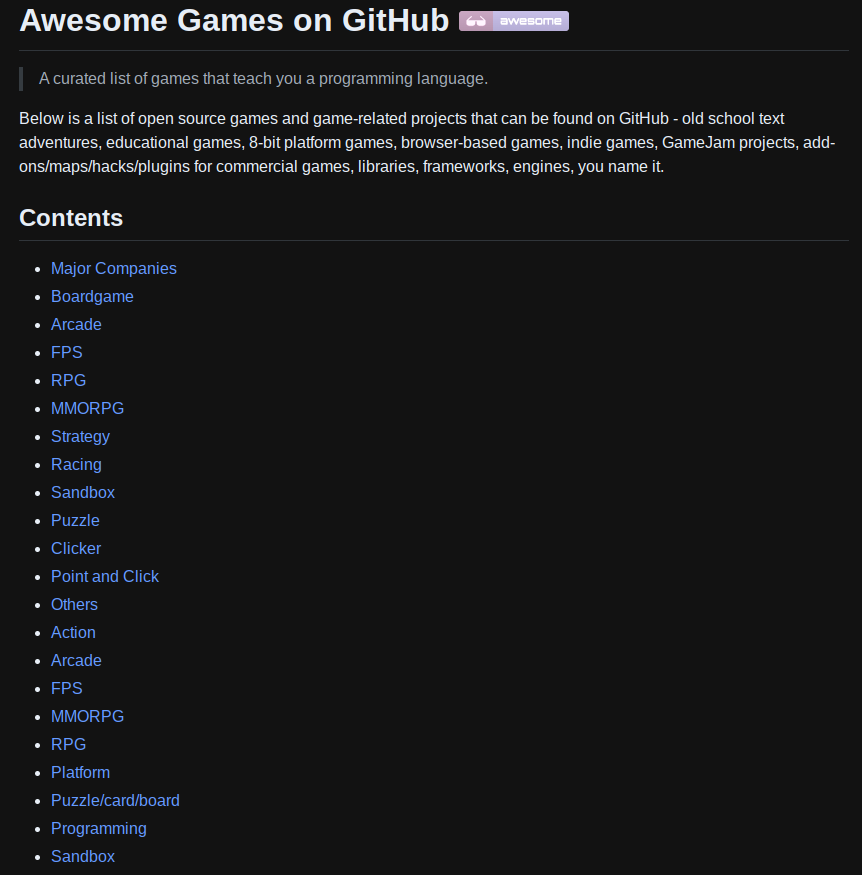Select the Programming contents link
This screenshot has width=862, height=875.
tap(98, 828)
